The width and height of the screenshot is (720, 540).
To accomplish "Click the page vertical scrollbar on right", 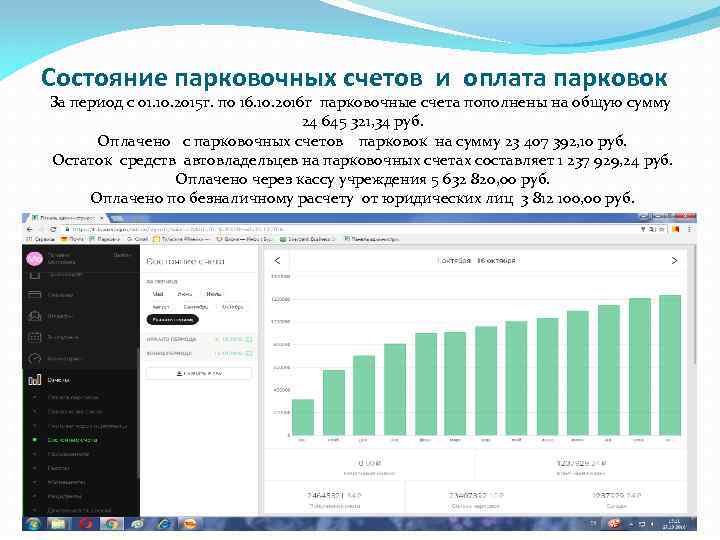I will point(695,305).
